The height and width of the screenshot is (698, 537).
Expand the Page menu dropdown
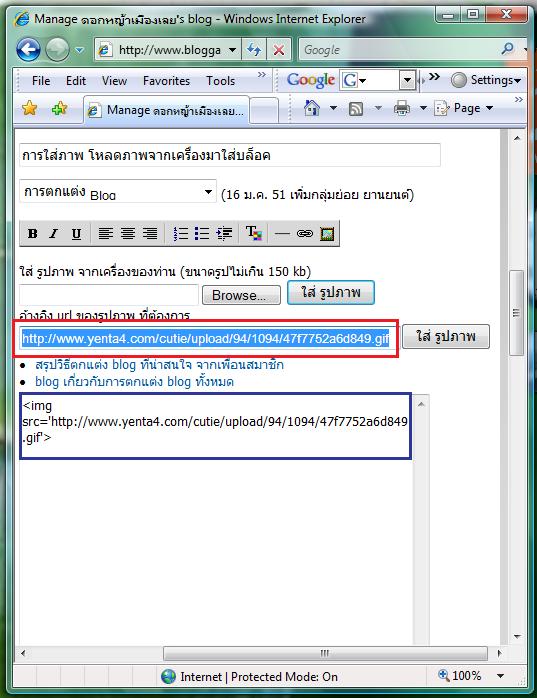[x=490, y=108]
